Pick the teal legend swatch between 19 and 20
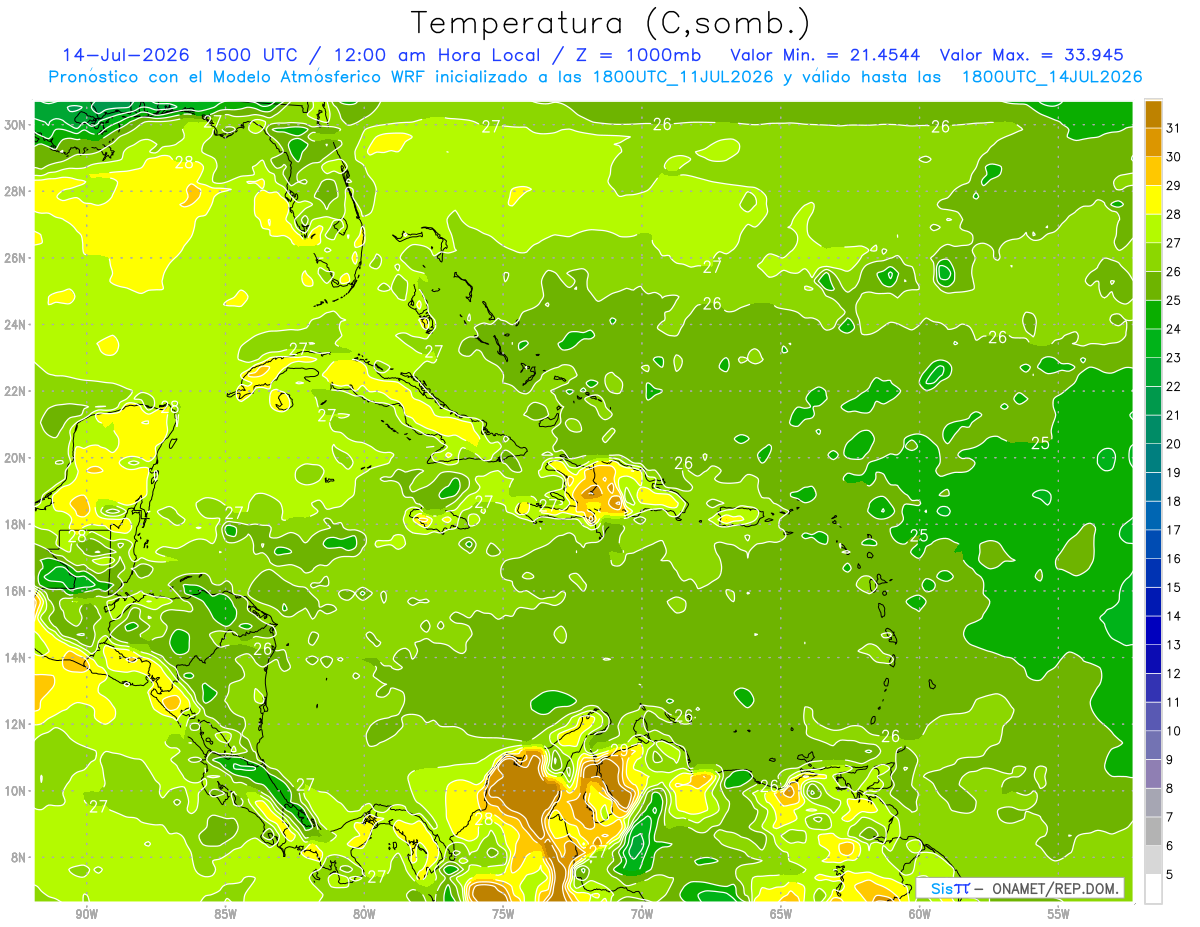 point(1153,459)
